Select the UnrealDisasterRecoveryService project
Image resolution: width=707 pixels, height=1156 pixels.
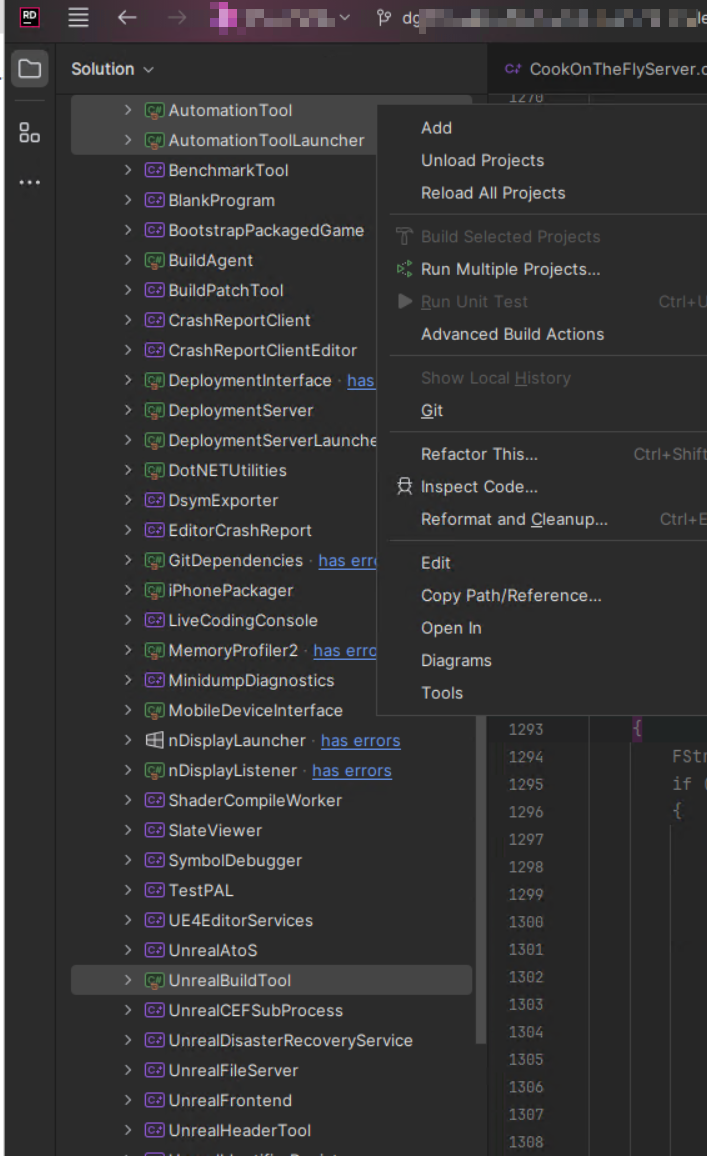pyautogui.click(x=271, y=1040)
